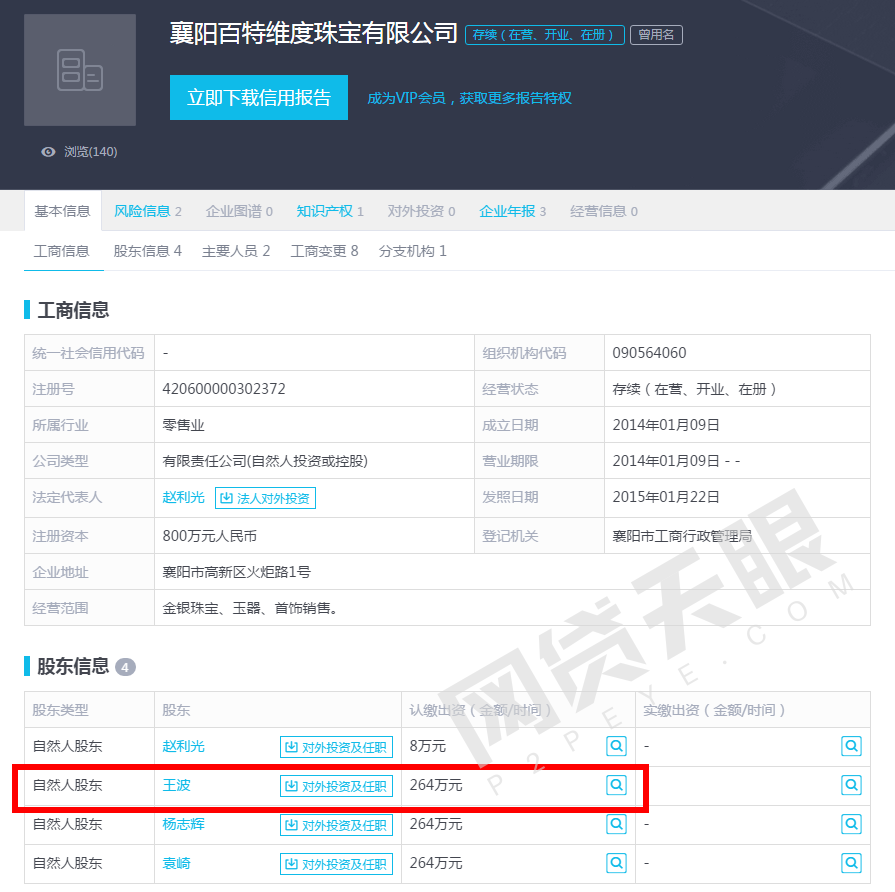Switch to 对外投资 tab
The width and height of the screenshot is (895, 892).
coord(421,211)
